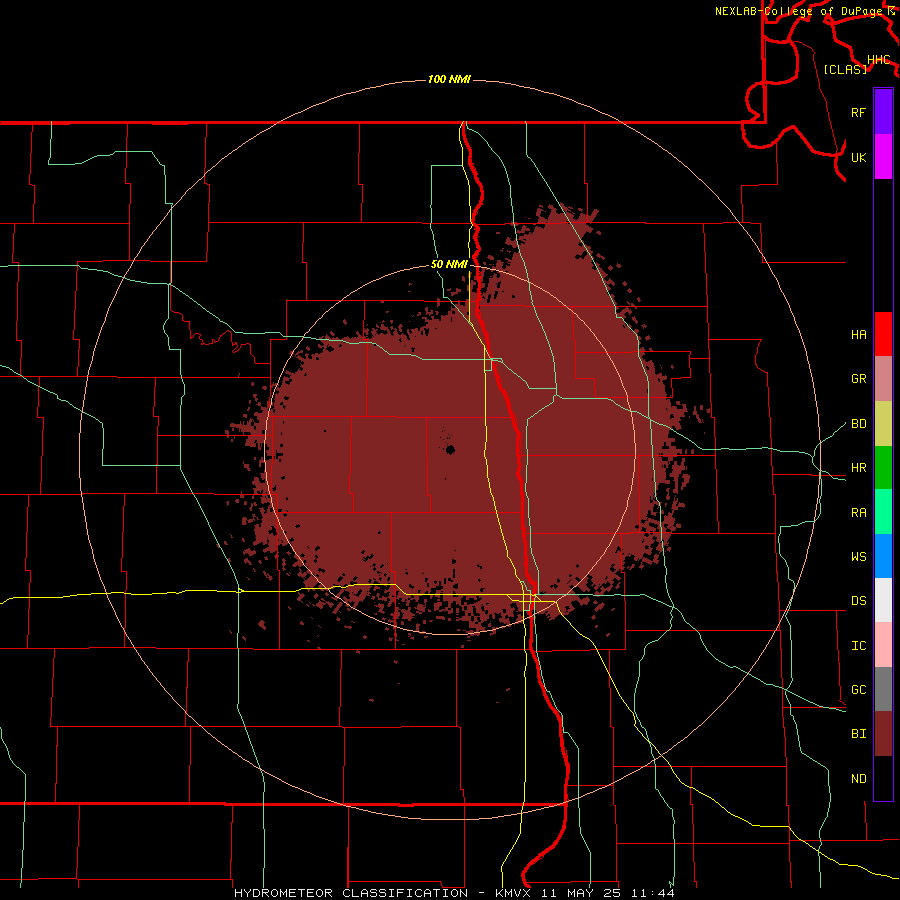Click the black radar site dot at center
900x900 pixels.
pos(450,449)
